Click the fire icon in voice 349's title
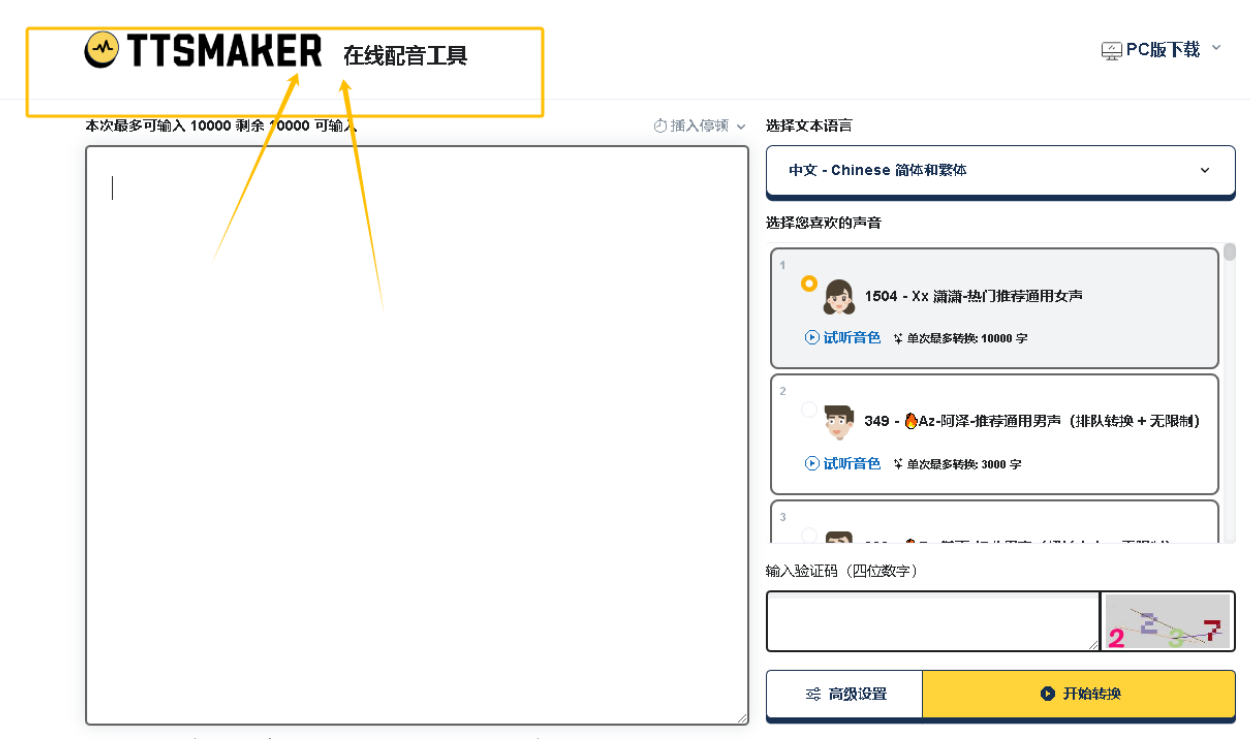Image resolution: width=1250 pixels, height=756 pixels. click(910, 421)
